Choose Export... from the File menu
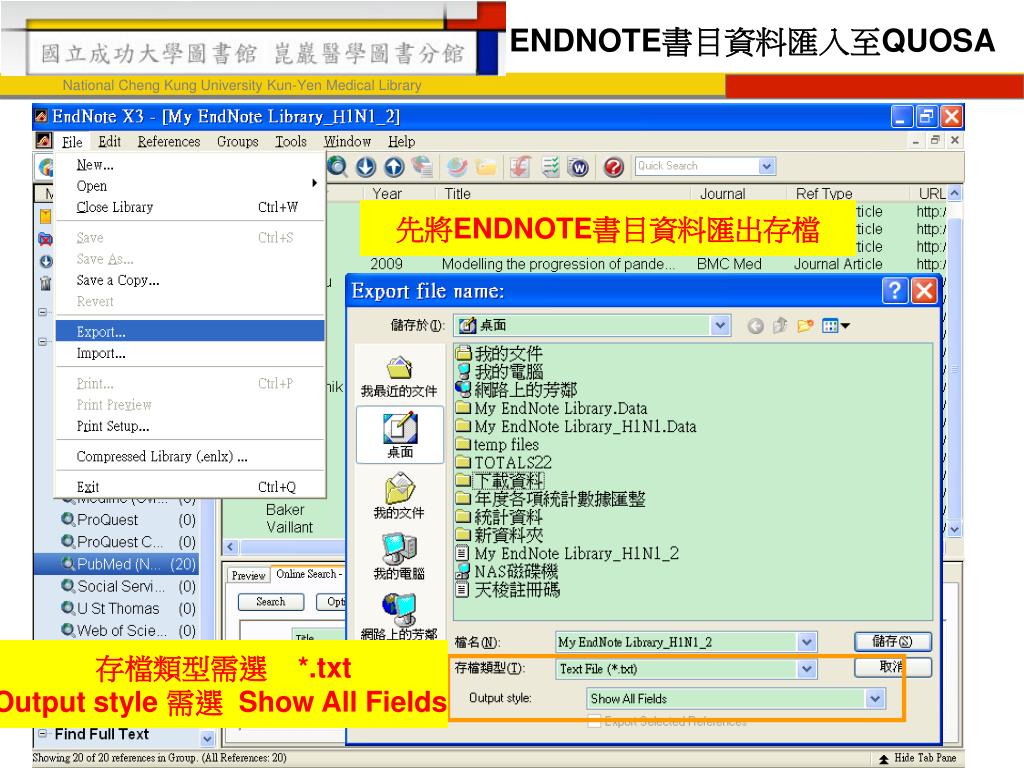Image resolution: width=1024 pixels, height=768 pixels. click(x=190, y=331)
